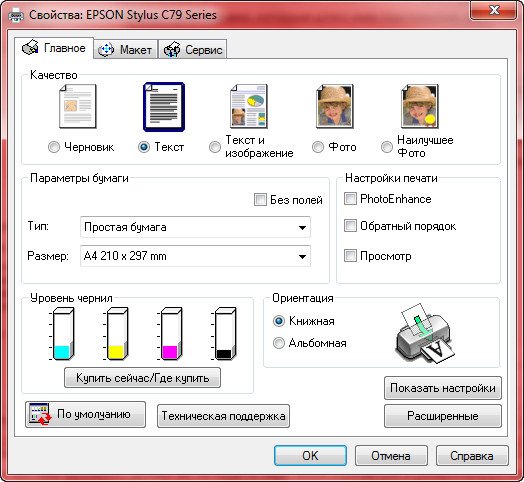524x482 pixels.
Task: Click the black ink cartridge level icon
Action: (x=224, y=334)
